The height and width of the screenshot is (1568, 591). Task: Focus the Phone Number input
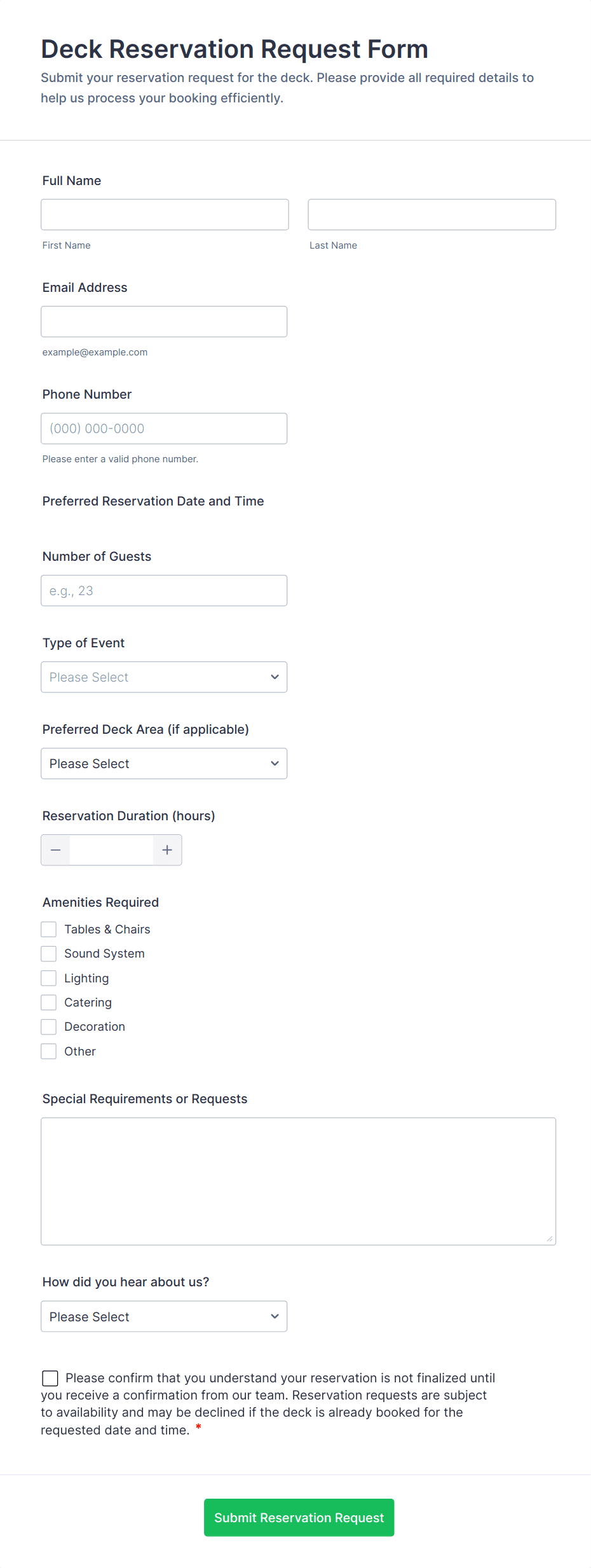click(164, 429)
